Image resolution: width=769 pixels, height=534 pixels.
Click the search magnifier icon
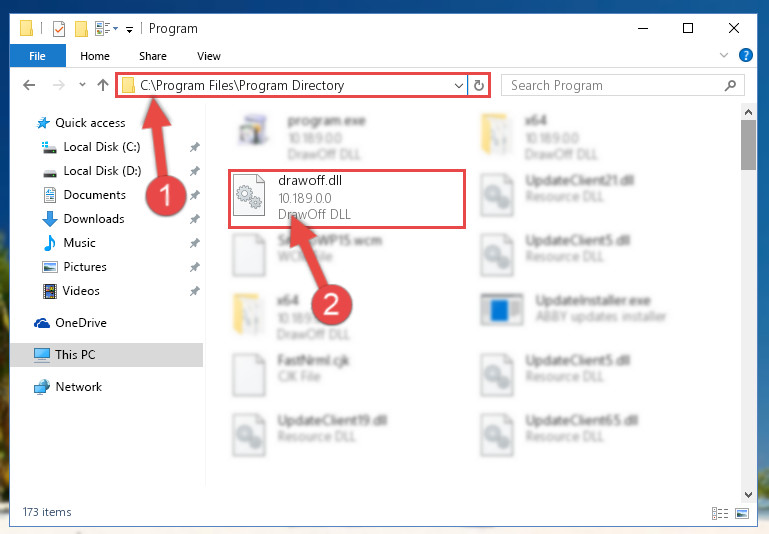tap(730, 85)
